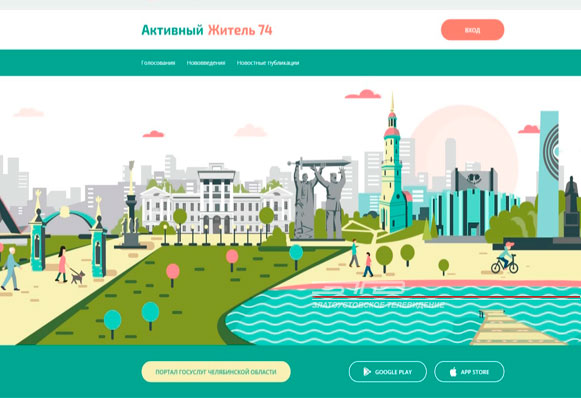
Task: Click the city illustration banner
Action: click(290, 210)
